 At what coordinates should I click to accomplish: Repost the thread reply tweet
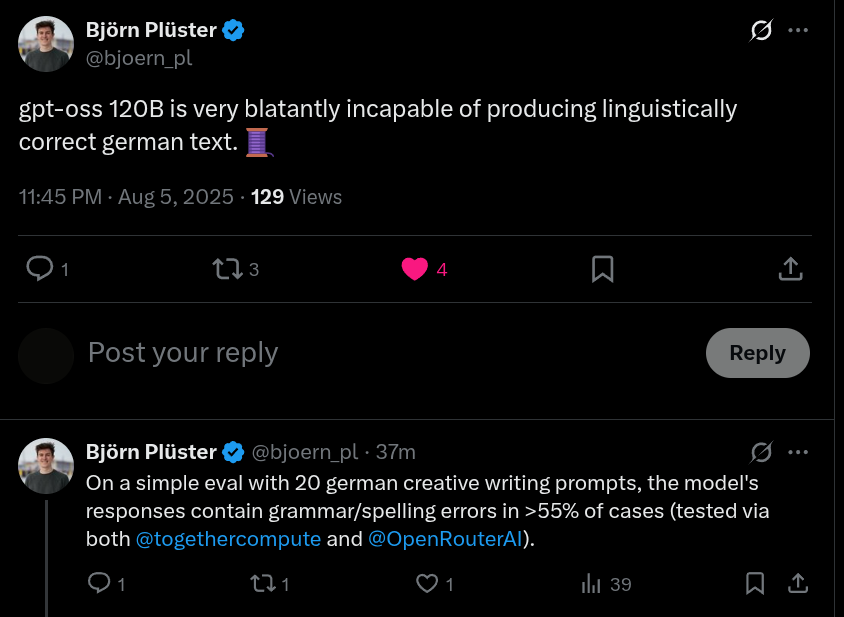[263, 583]
